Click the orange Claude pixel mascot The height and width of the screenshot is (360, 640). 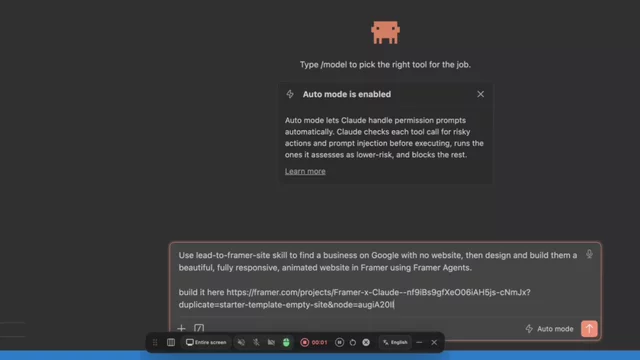coord(385,32)
